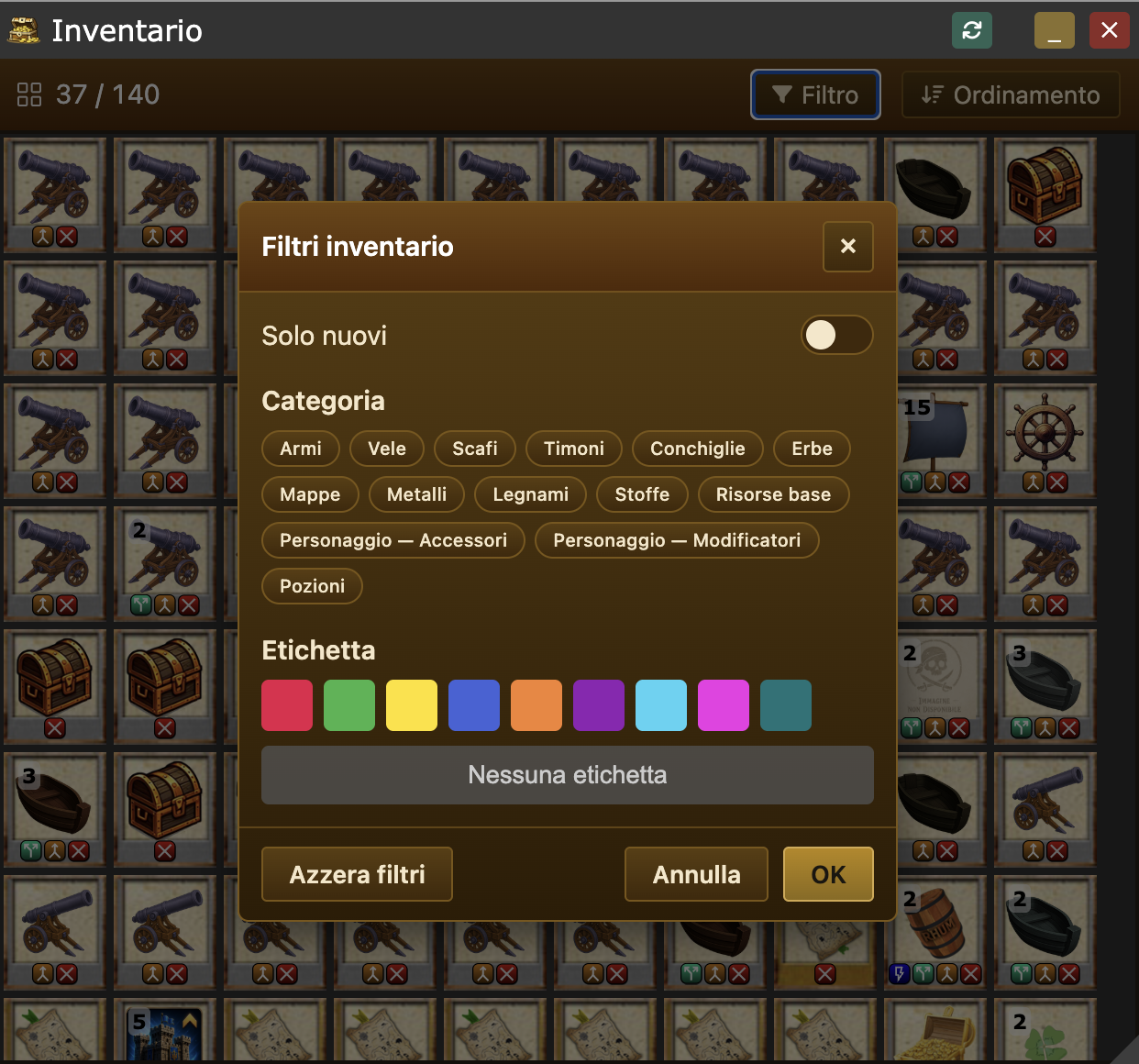Click the dark sail item with 15 count
The image size is (1139, 1064).
(934, 441)
